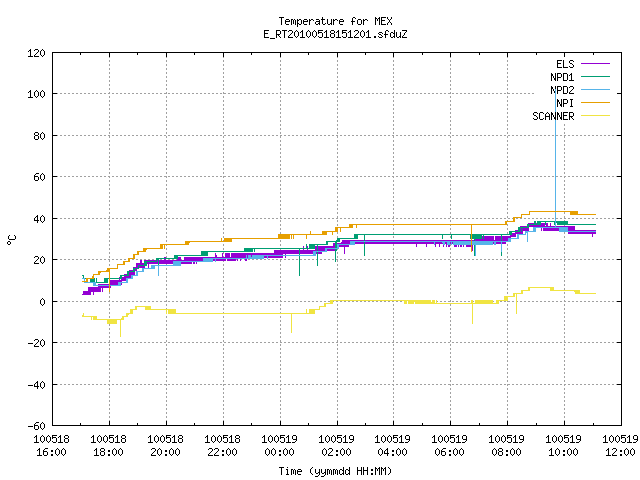The height and width of the screenshot is (480, 640).
Task: Click the yellow SCANNER dip near 18:00
Action: tap(120, 328)
